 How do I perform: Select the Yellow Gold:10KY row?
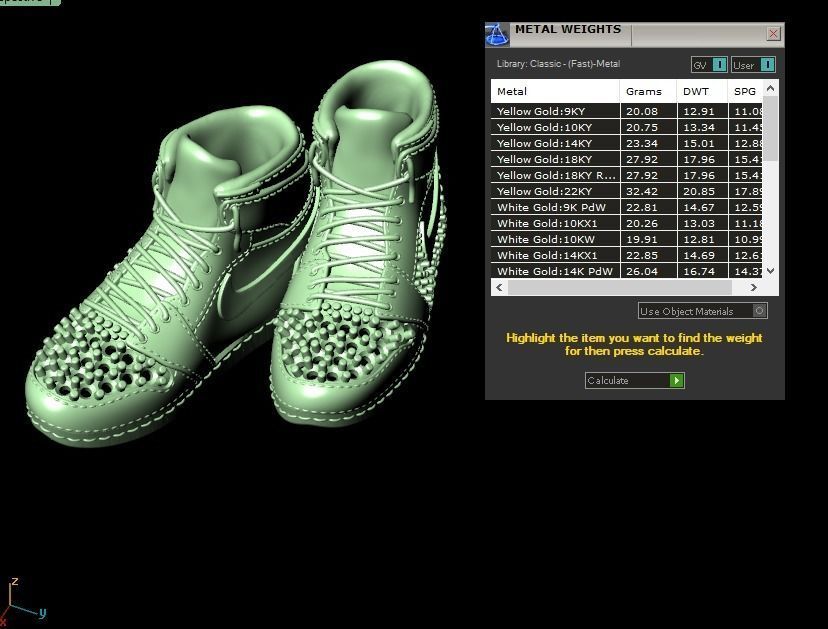click(627, 127)
